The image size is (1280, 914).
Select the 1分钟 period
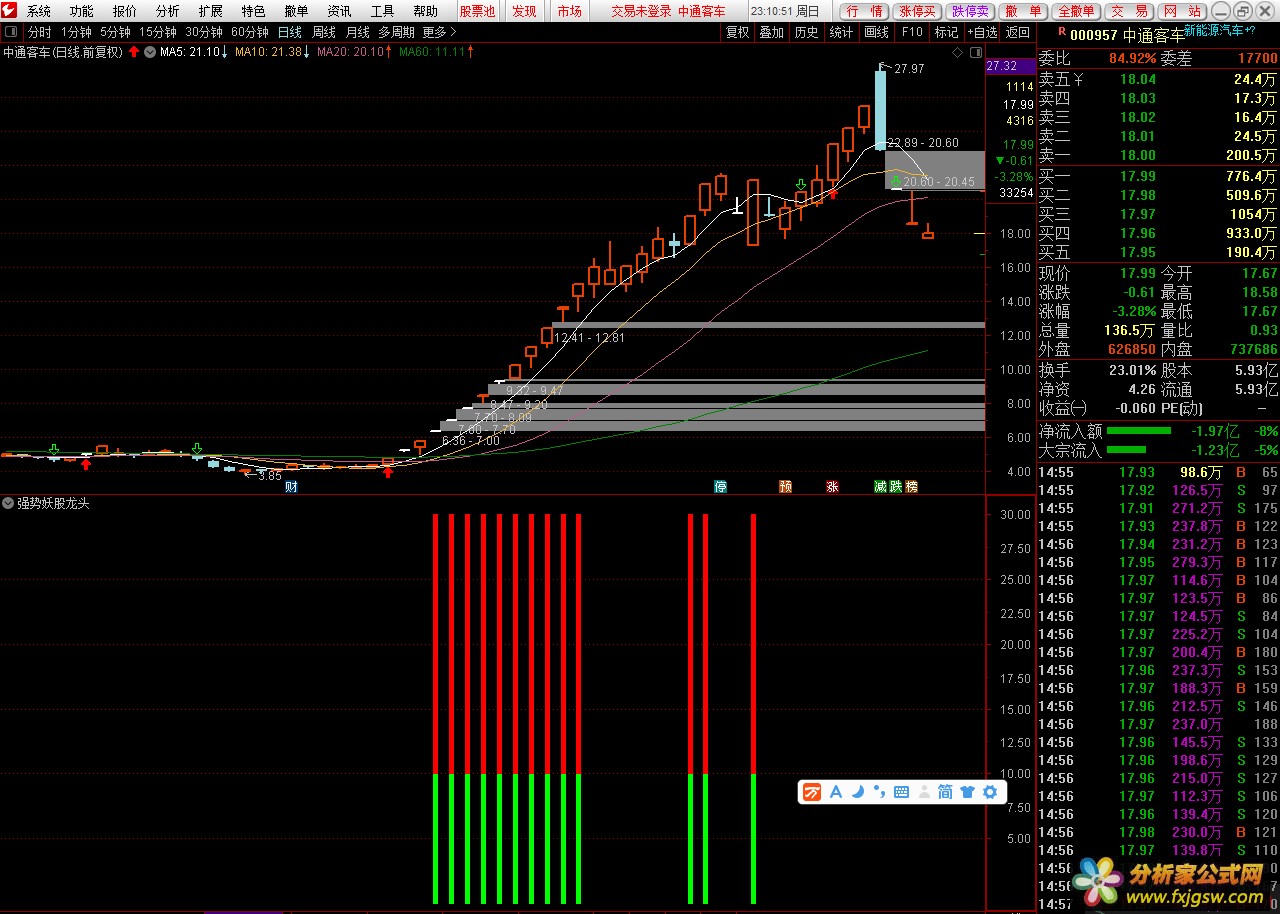75,32
